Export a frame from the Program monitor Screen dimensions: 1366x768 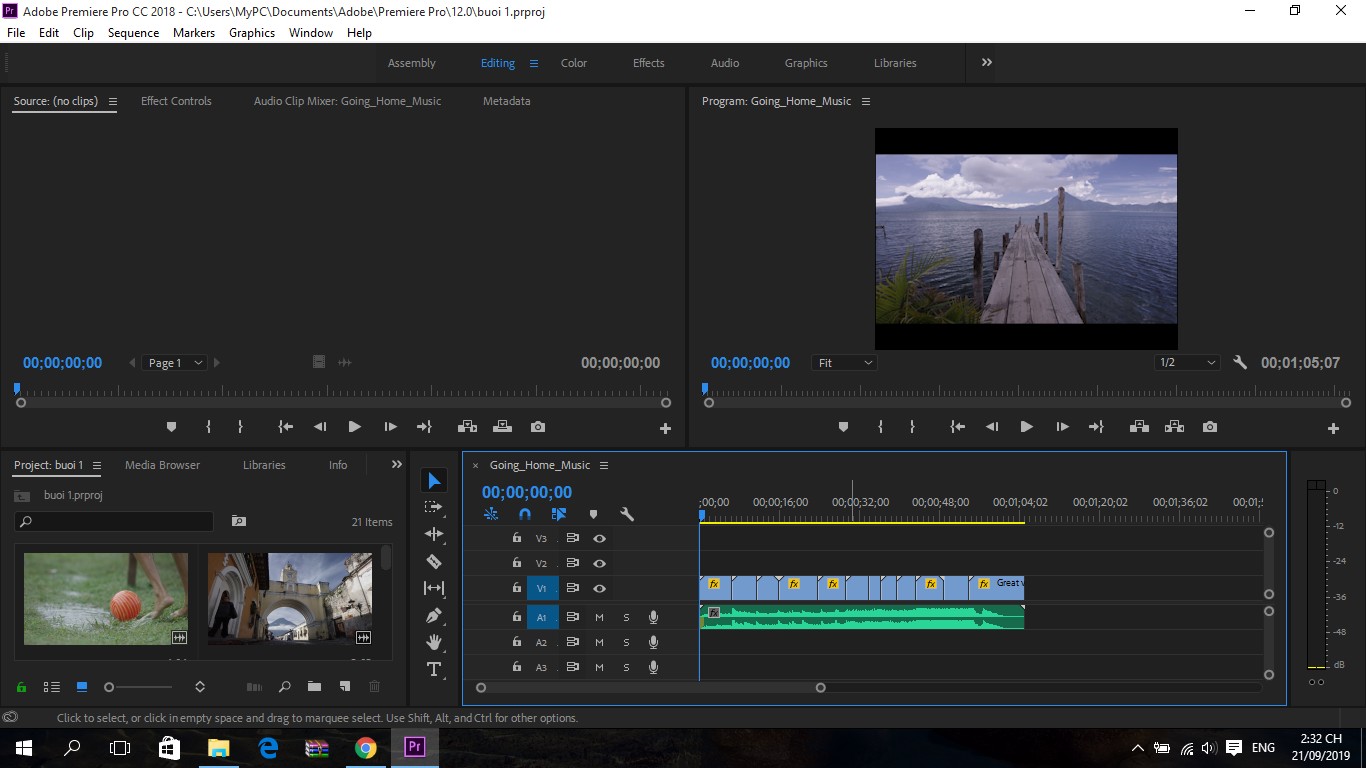(x=1210, y=427)
